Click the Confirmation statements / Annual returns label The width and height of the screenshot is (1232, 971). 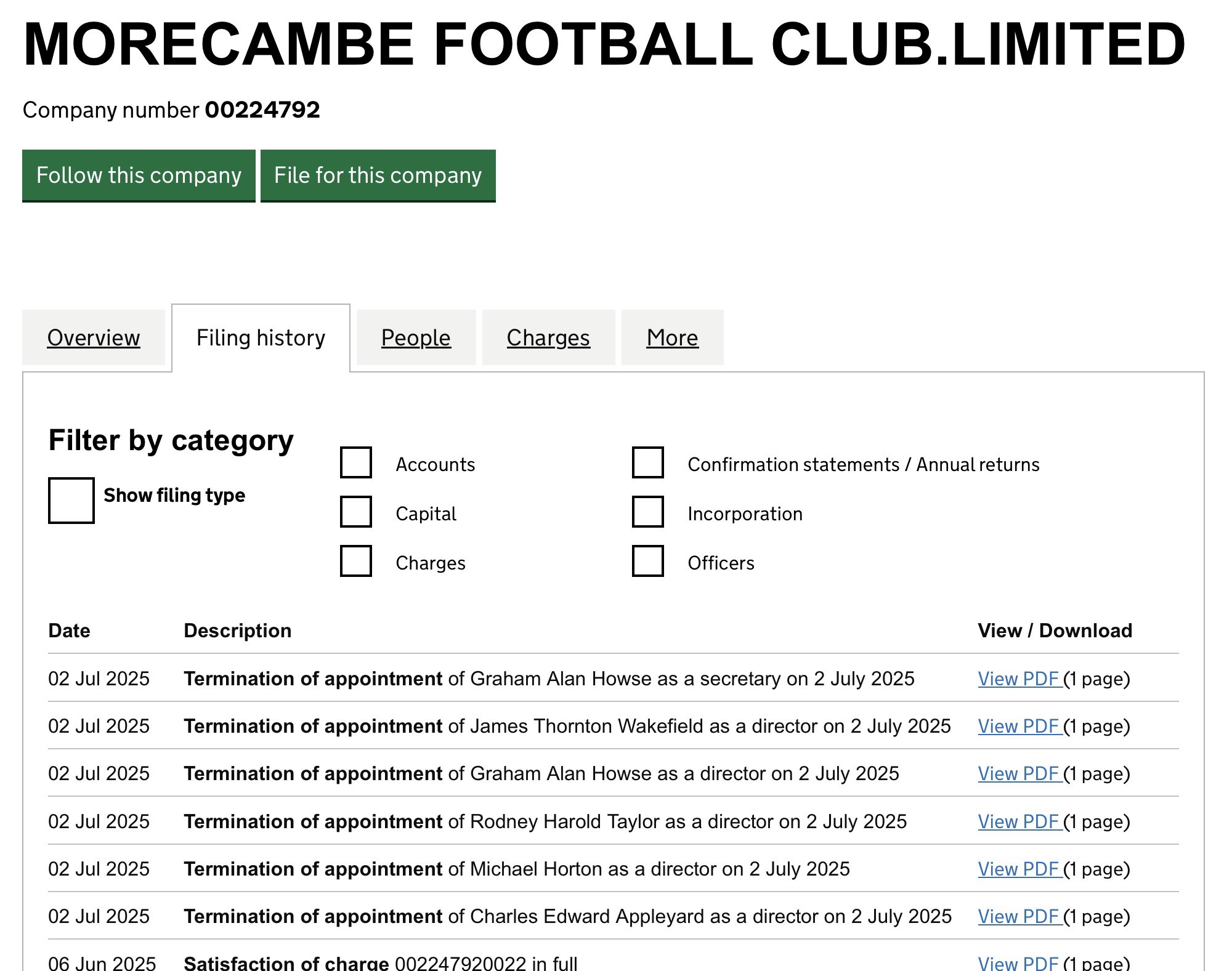pyautogui.click(x=864, y=464)
